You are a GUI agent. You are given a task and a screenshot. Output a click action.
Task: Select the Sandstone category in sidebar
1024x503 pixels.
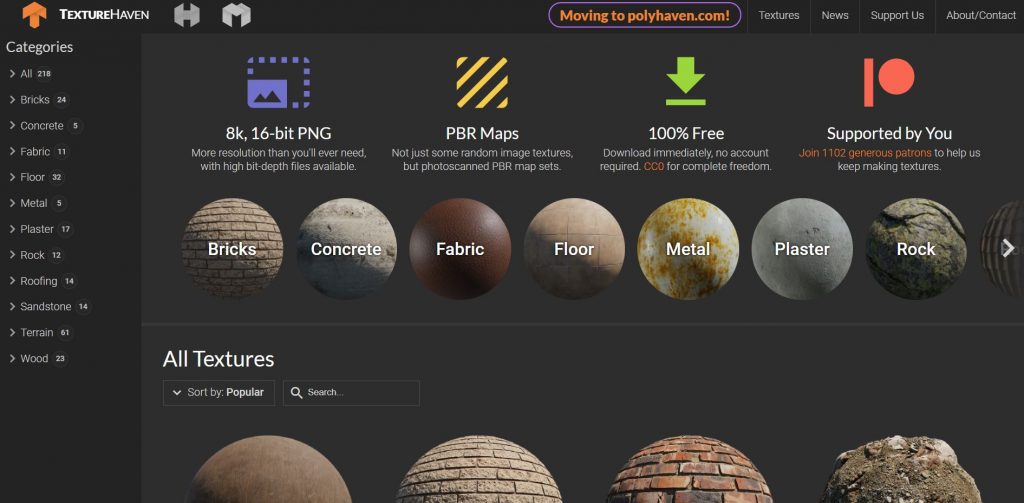pos(49,306)
